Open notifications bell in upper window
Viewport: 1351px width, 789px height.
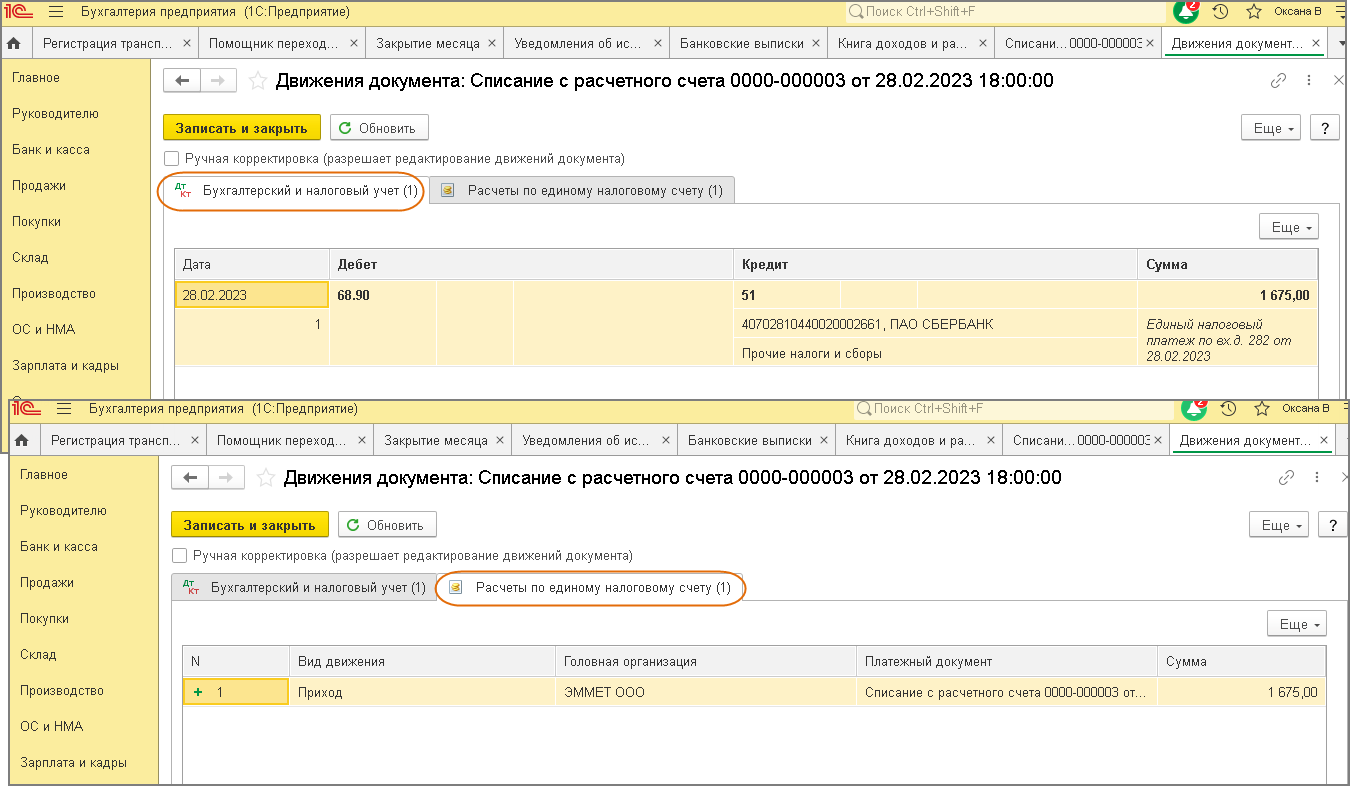click(x=1186, y=12)
